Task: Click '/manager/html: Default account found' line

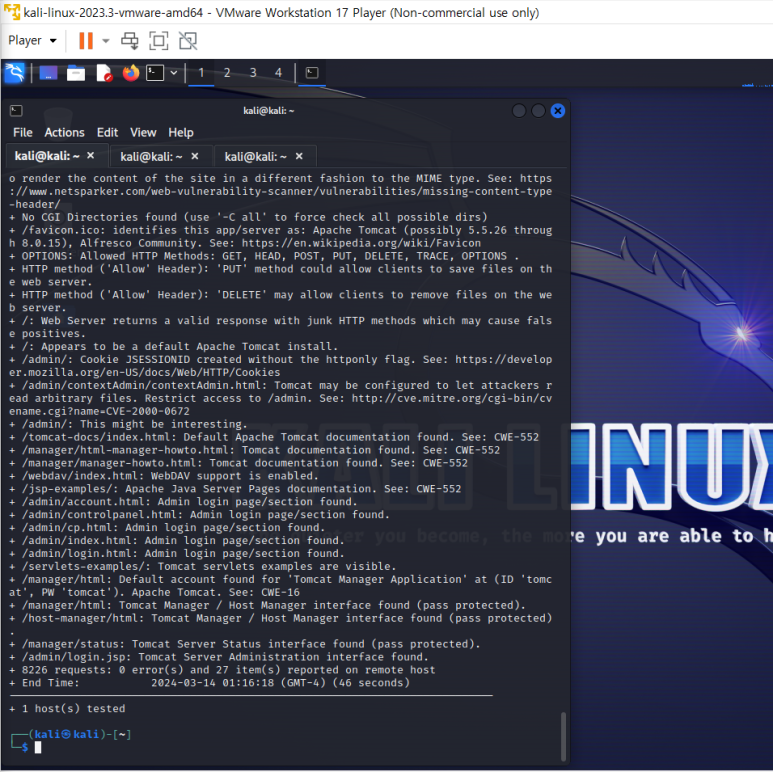Action: (x=280, y=586)
